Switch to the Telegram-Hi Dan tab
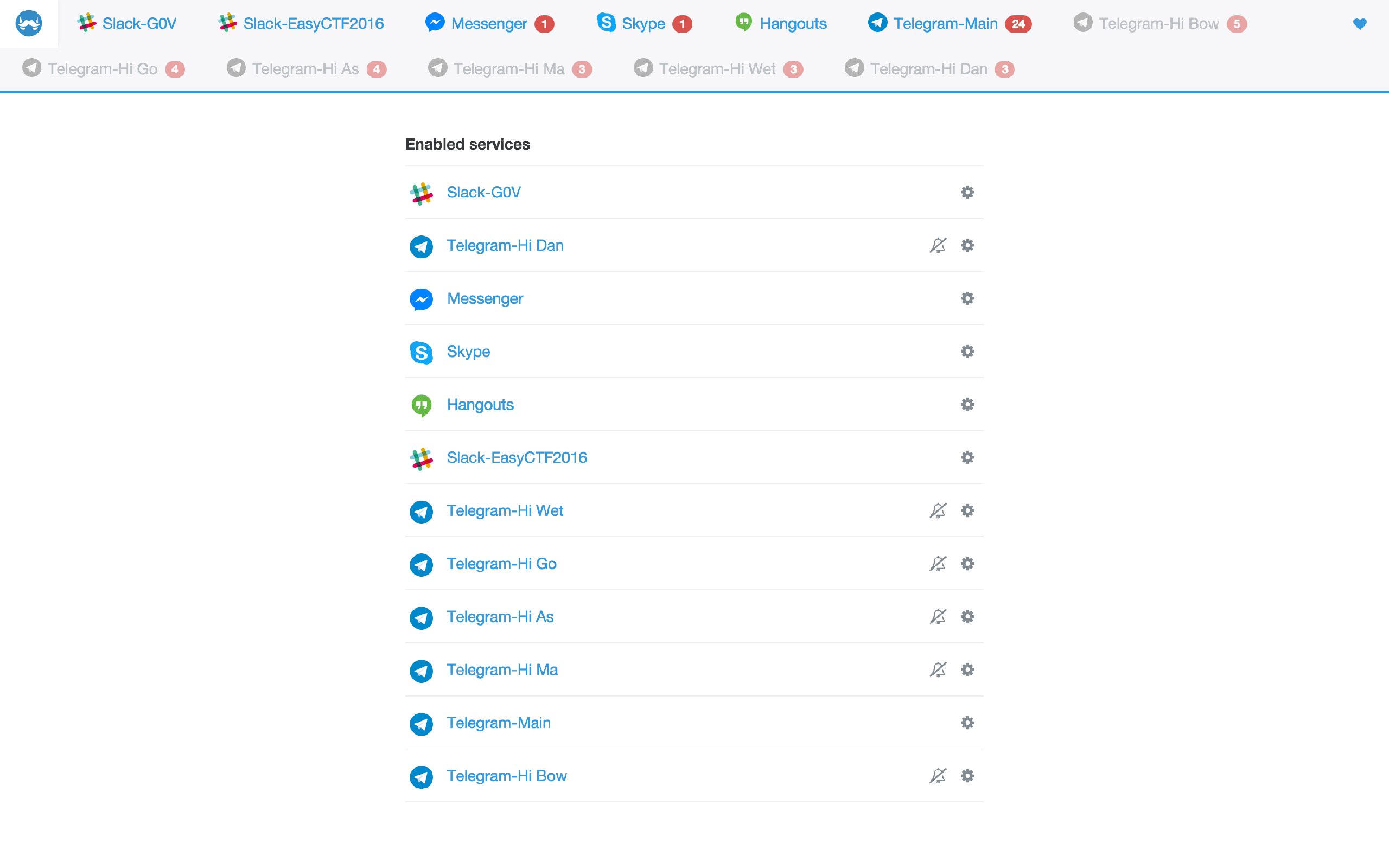Viewport: 1389px width, 868px height. tap(930, 69)
